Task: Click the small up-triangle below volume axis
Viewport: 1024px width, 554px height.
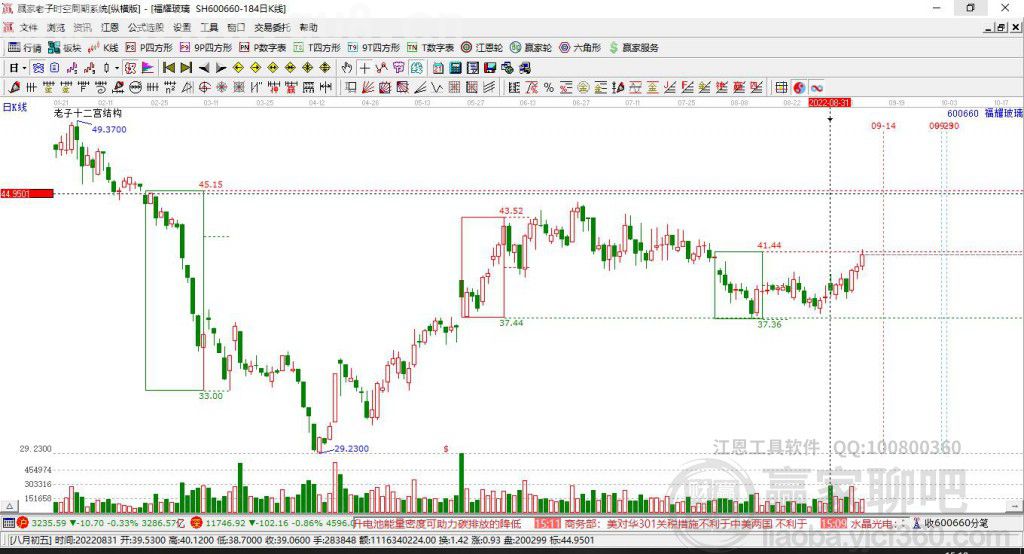Action: [9, 506]
